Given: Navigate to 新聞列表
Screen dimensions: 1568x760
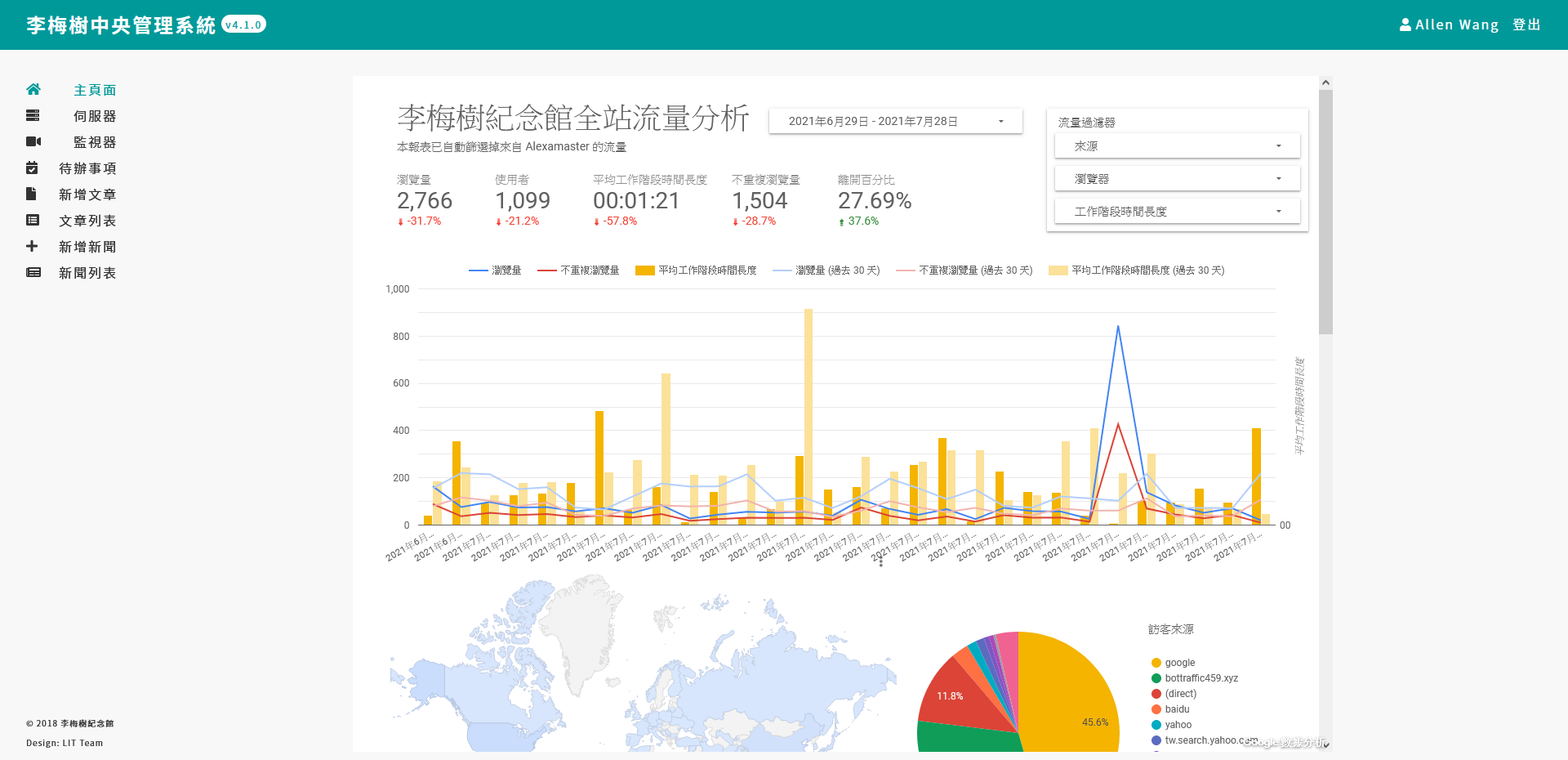Looking at the screenshot, I should pos(87,273).
